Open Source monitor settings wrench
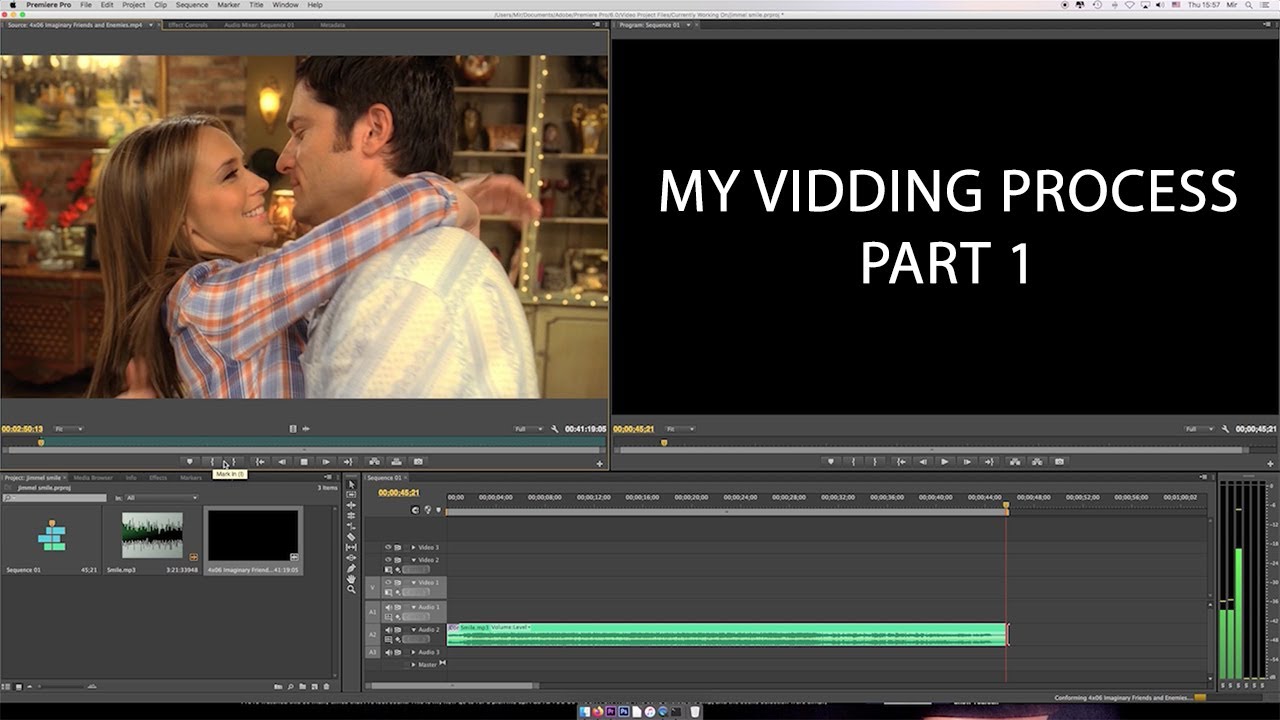 (554, 429)
